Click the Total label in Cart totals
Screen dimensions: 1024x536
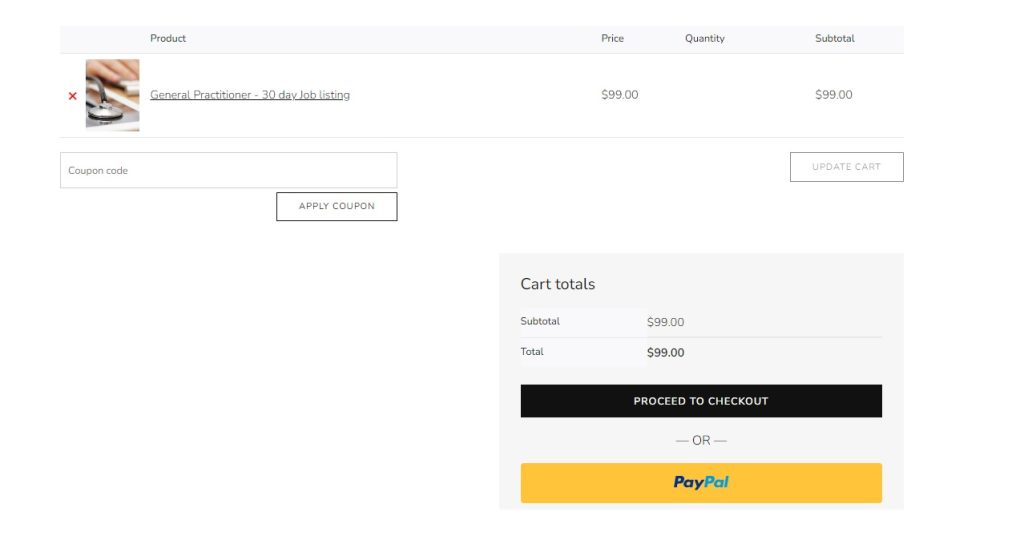click(x=532, y=352)
